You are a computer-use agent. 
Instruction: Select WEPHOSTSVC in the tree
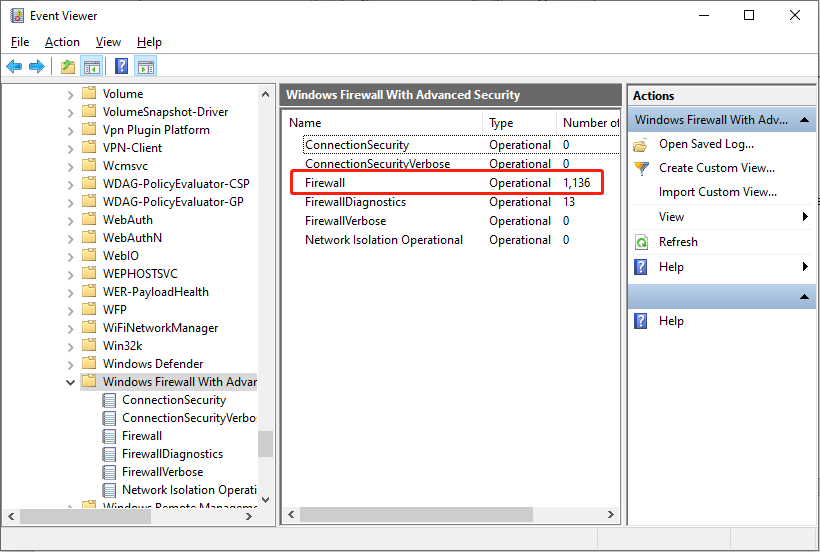tap(140, 273)
